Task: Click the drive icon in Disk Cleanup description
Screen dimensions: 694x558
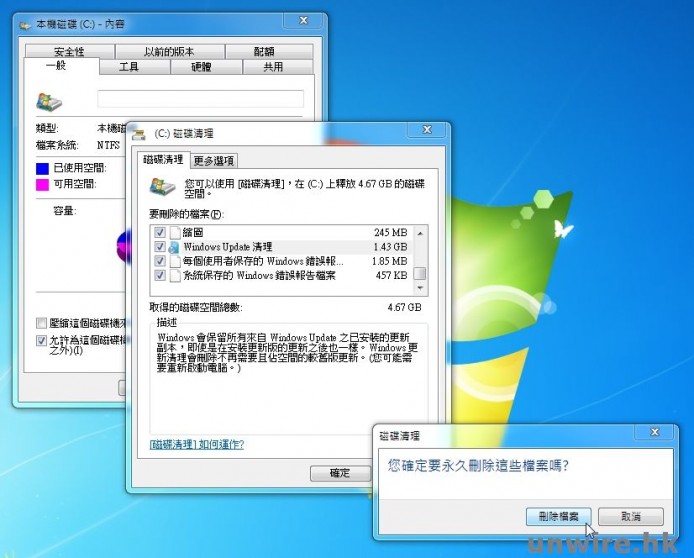Action: click(x=160, y=186)
